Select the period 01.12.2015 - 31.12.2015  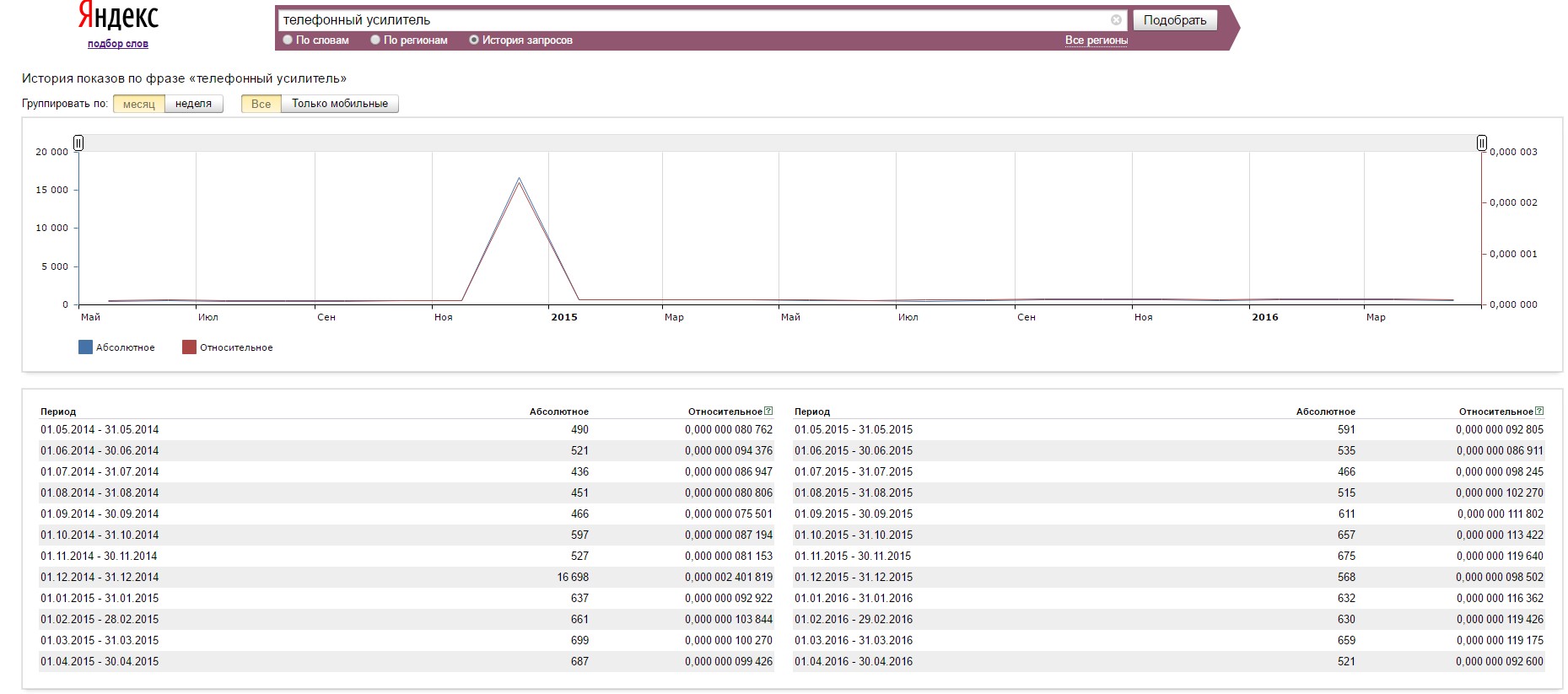coord(854,577)
